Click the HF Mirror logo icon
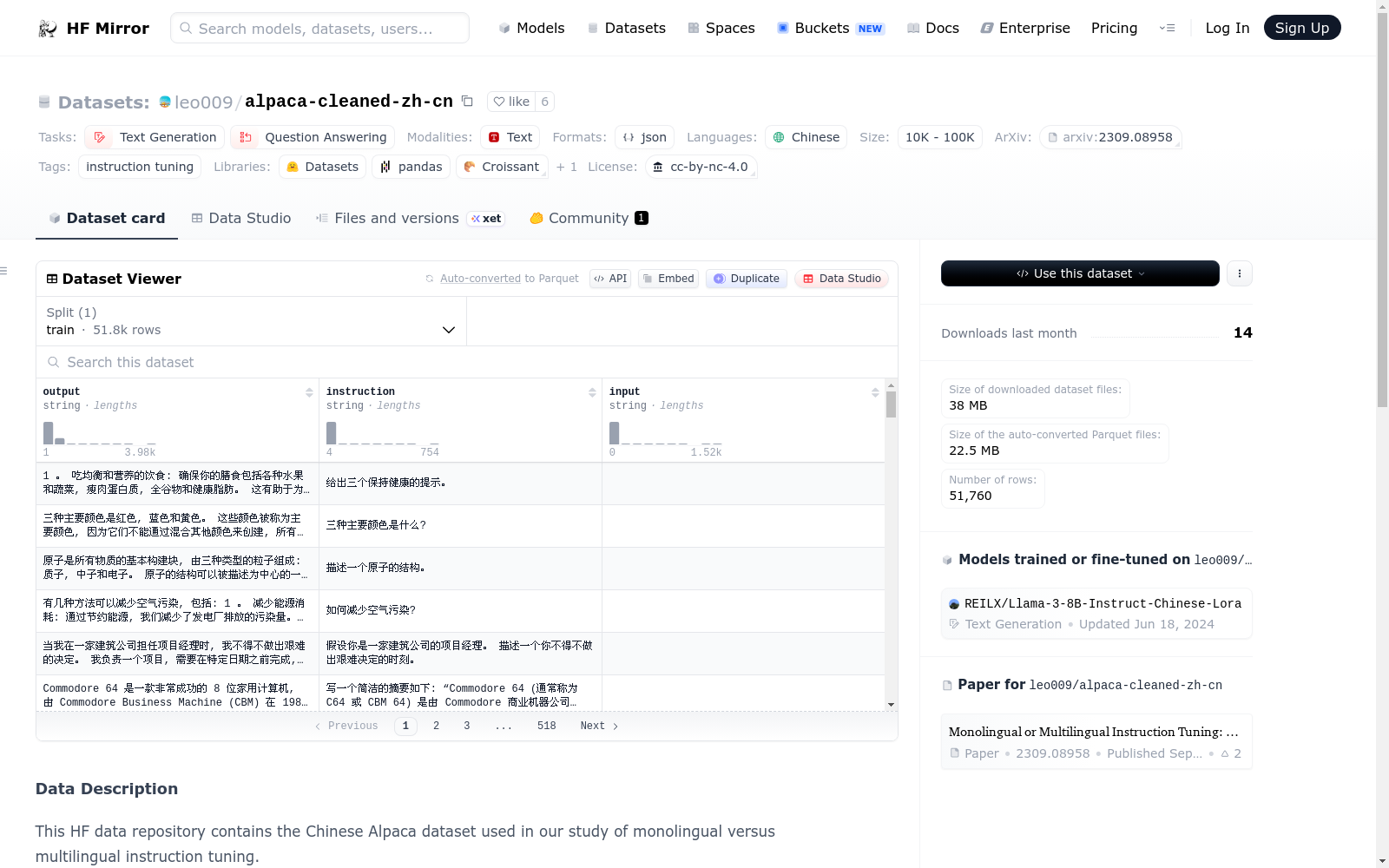The image size is (1389, 868). coord(48,29)
